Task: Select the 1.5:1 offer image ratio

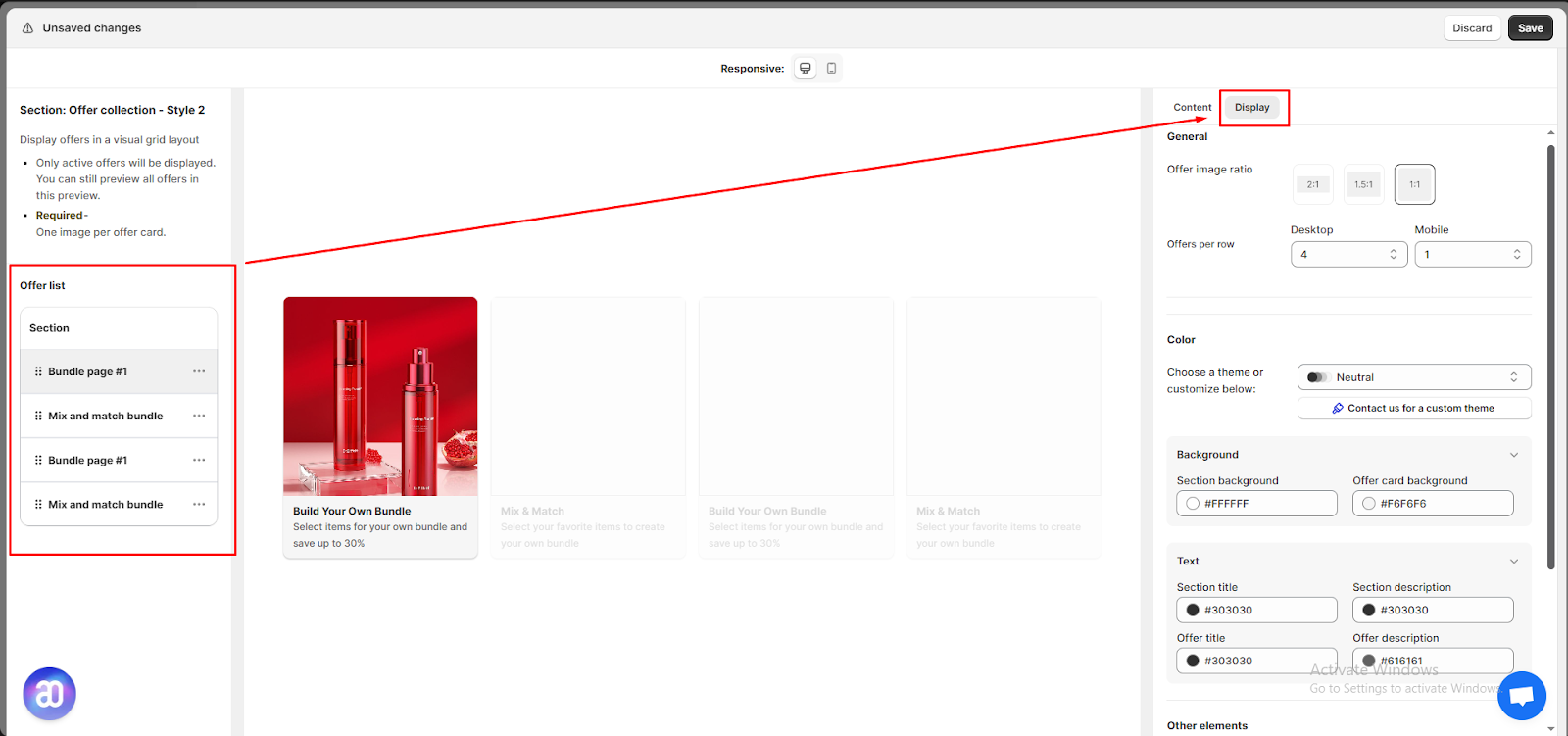Action: [1363, 184]
